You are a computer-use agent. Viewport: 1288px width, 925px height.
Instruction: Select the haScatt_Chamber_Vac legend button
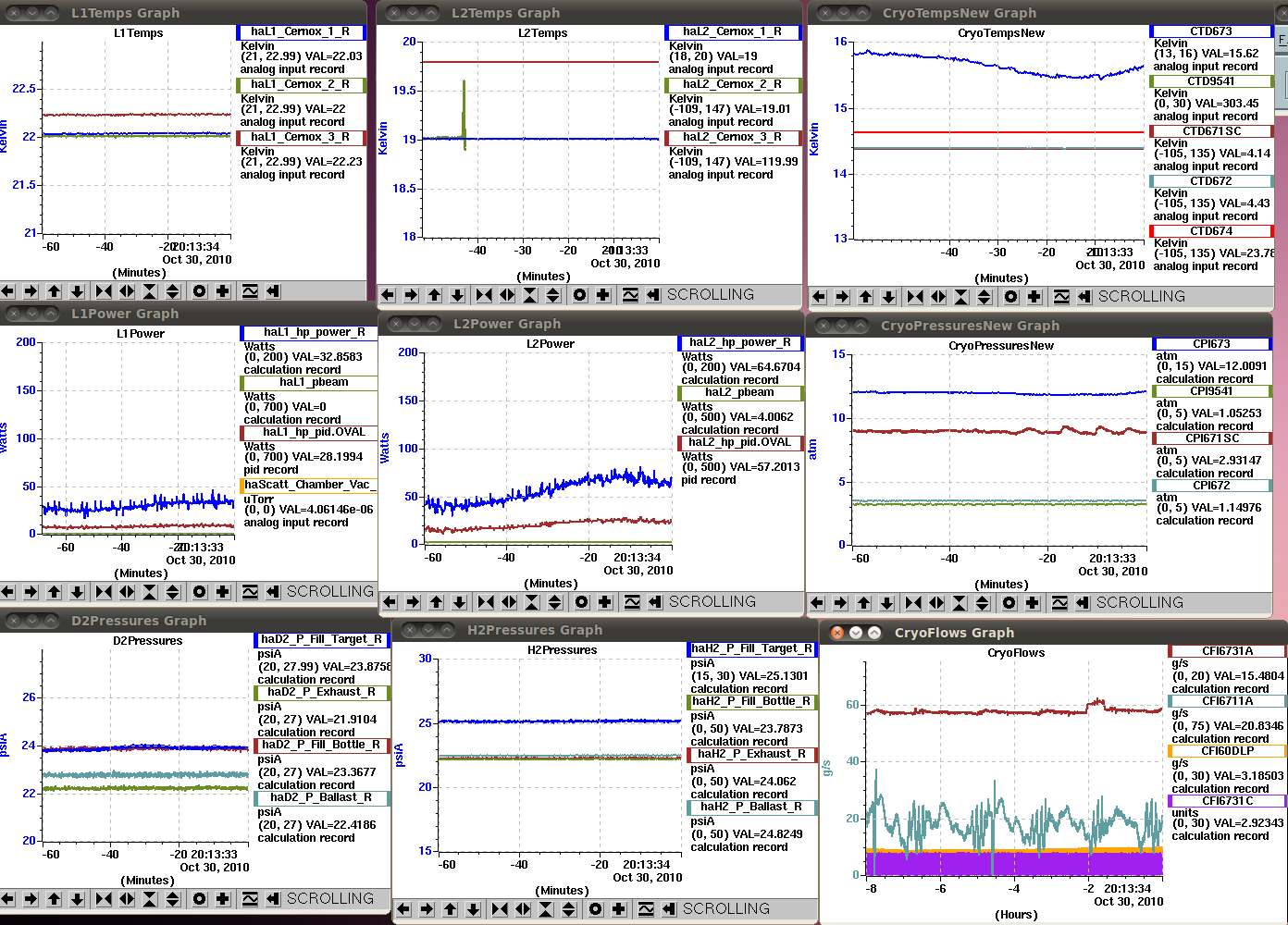pyautogui.click(x=309, y=486)
